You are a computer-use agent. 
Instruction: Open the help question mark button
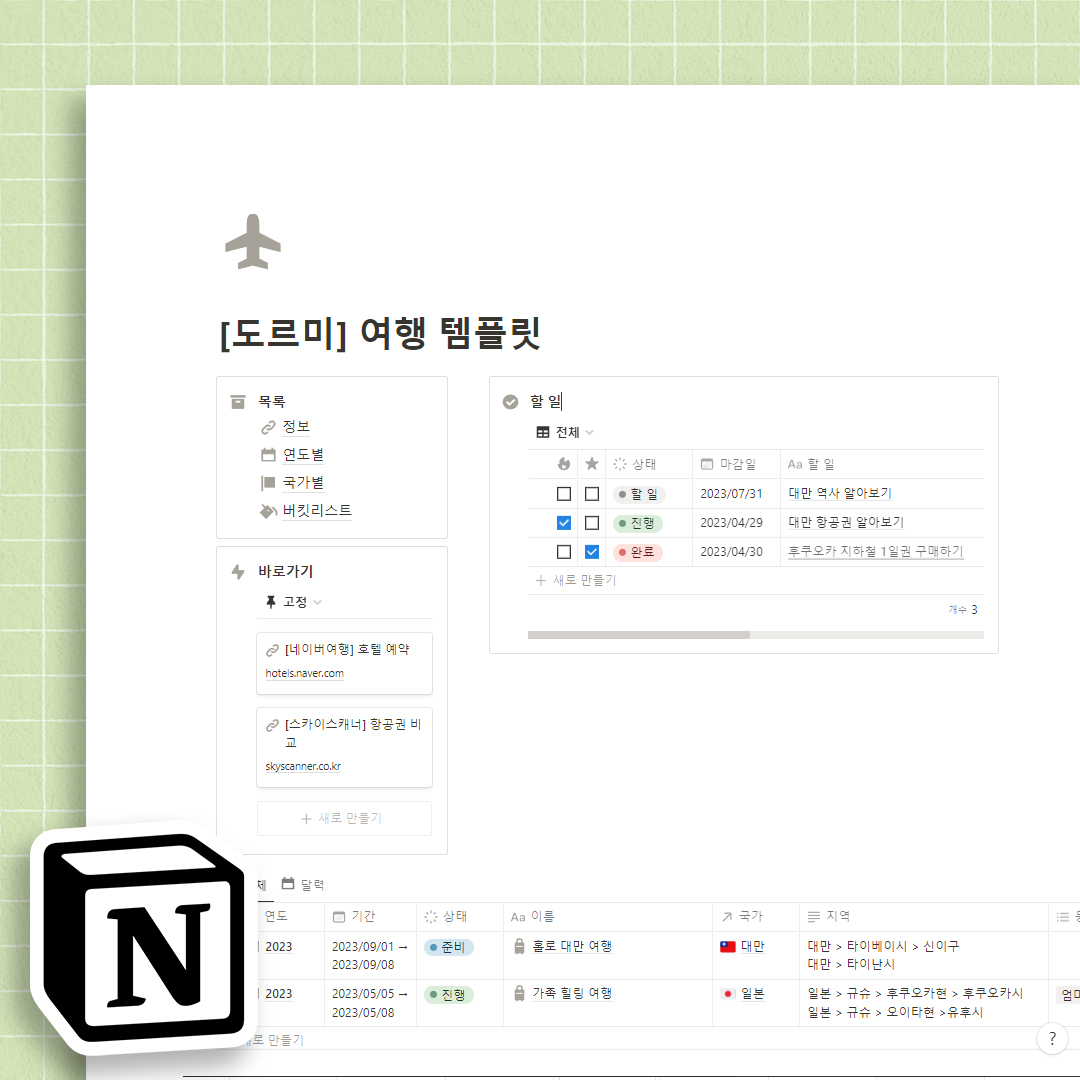pos(1052,1039)
